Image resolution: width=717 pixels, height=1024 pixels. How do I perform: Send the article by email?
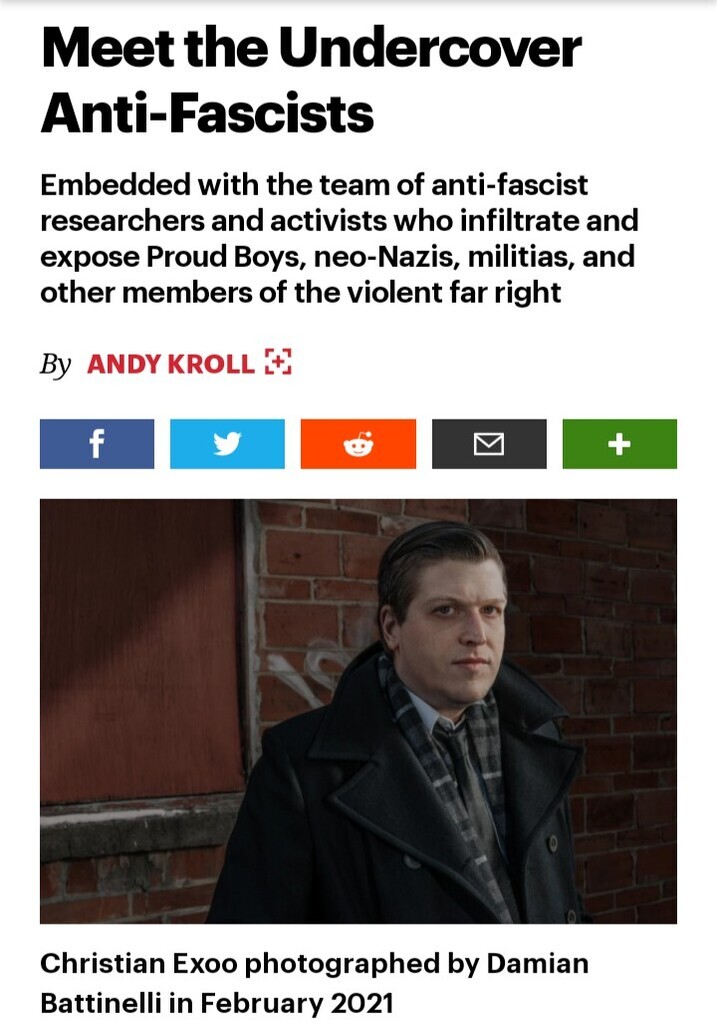(x=489, y=444)
